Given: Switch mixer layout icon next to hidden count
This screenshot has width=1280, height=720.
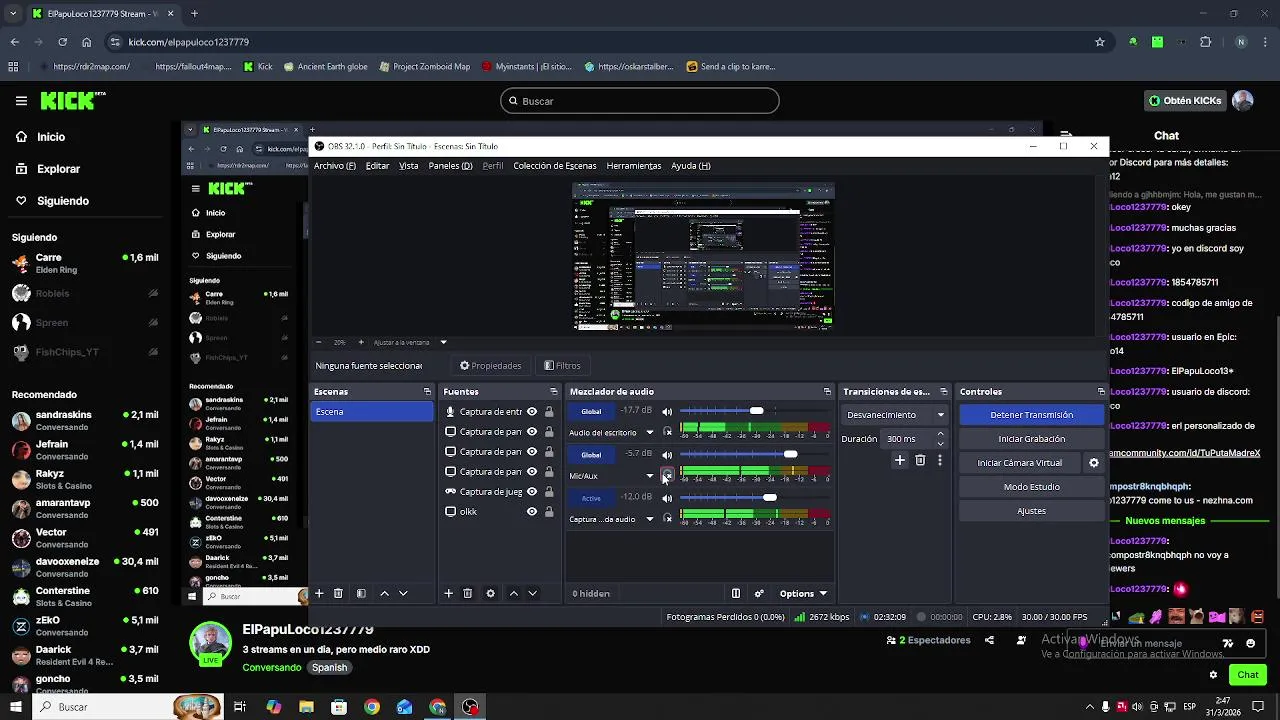Looking at the screenshot, I should (x=736, y=593).
